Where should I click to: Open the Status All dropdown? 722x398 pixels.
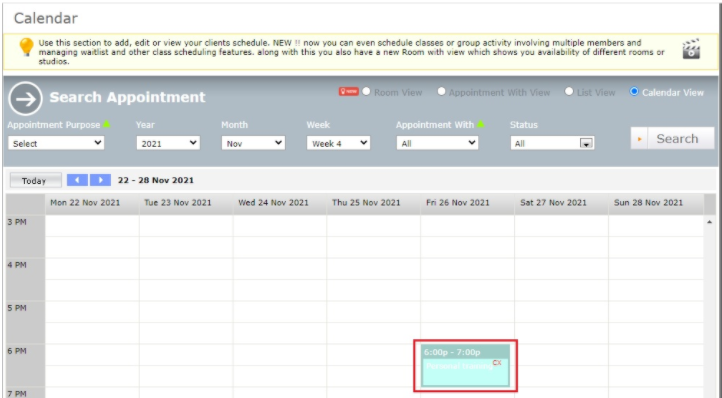(552, 143)
